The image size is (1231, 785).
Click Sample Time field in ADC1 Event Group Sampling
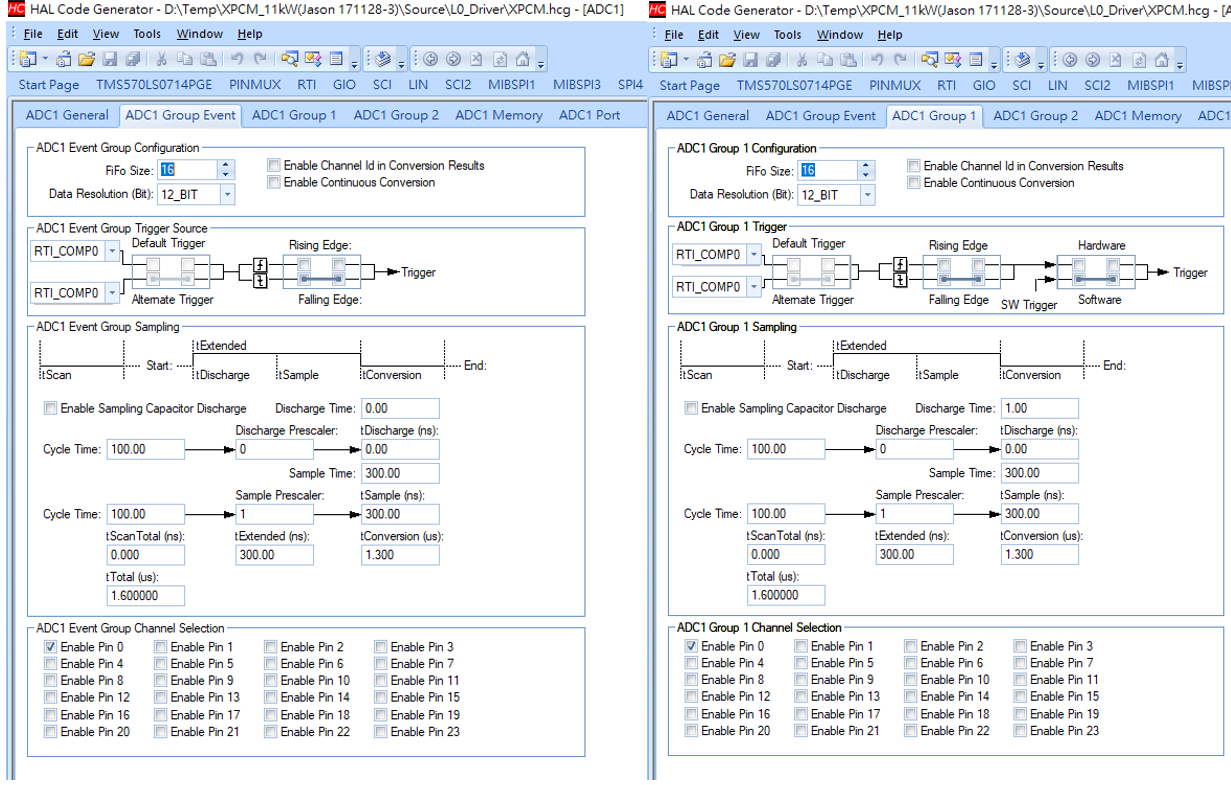click(x=399, y=474)
